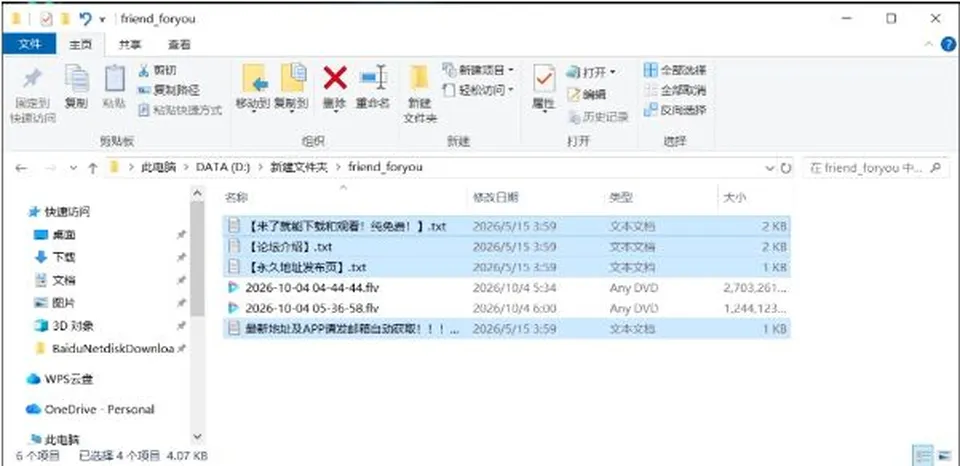The width and height of the screenshot is (960, 466).
Task: Select the 最新地址及APP text file
Action: point(507,328)
